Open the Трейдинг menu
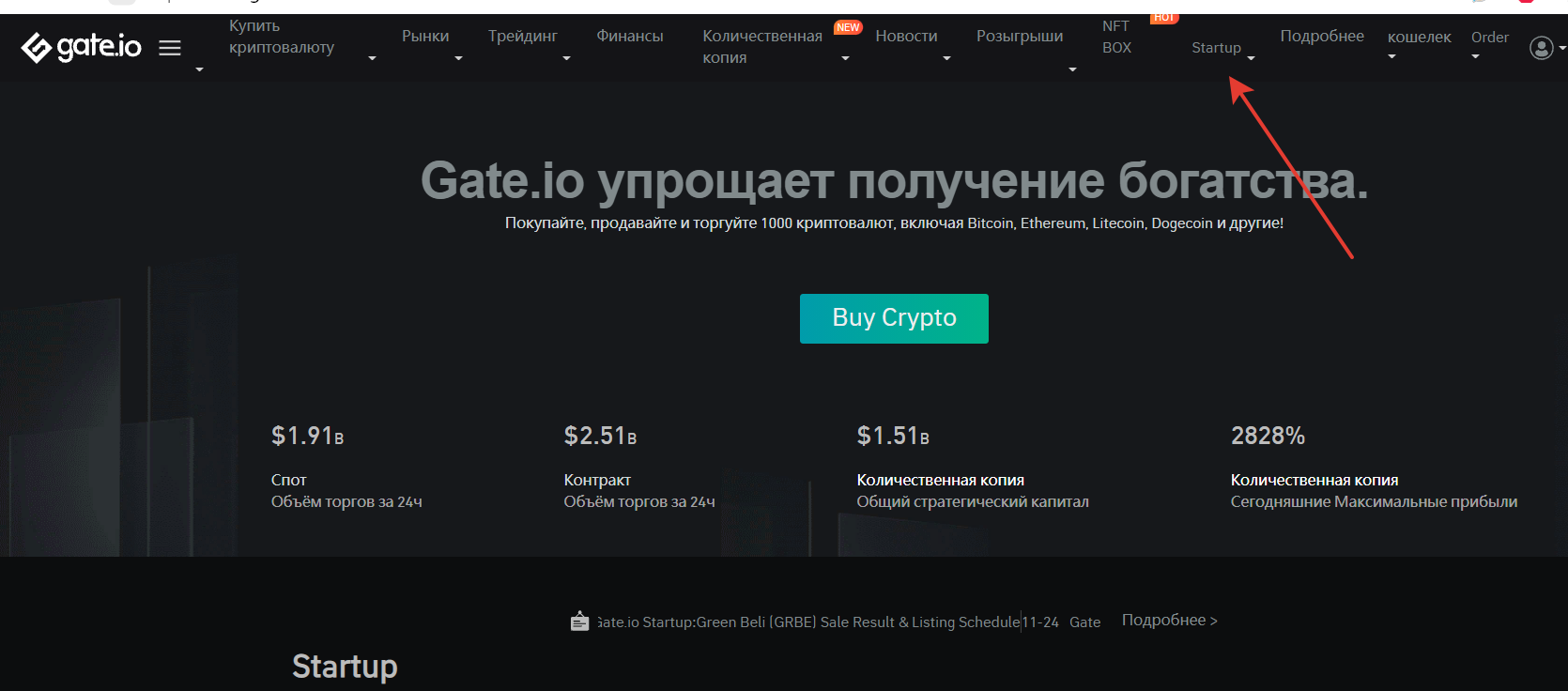Image resolution: width=1568 pixels, height=691 pixels. (x=523, y=36)
